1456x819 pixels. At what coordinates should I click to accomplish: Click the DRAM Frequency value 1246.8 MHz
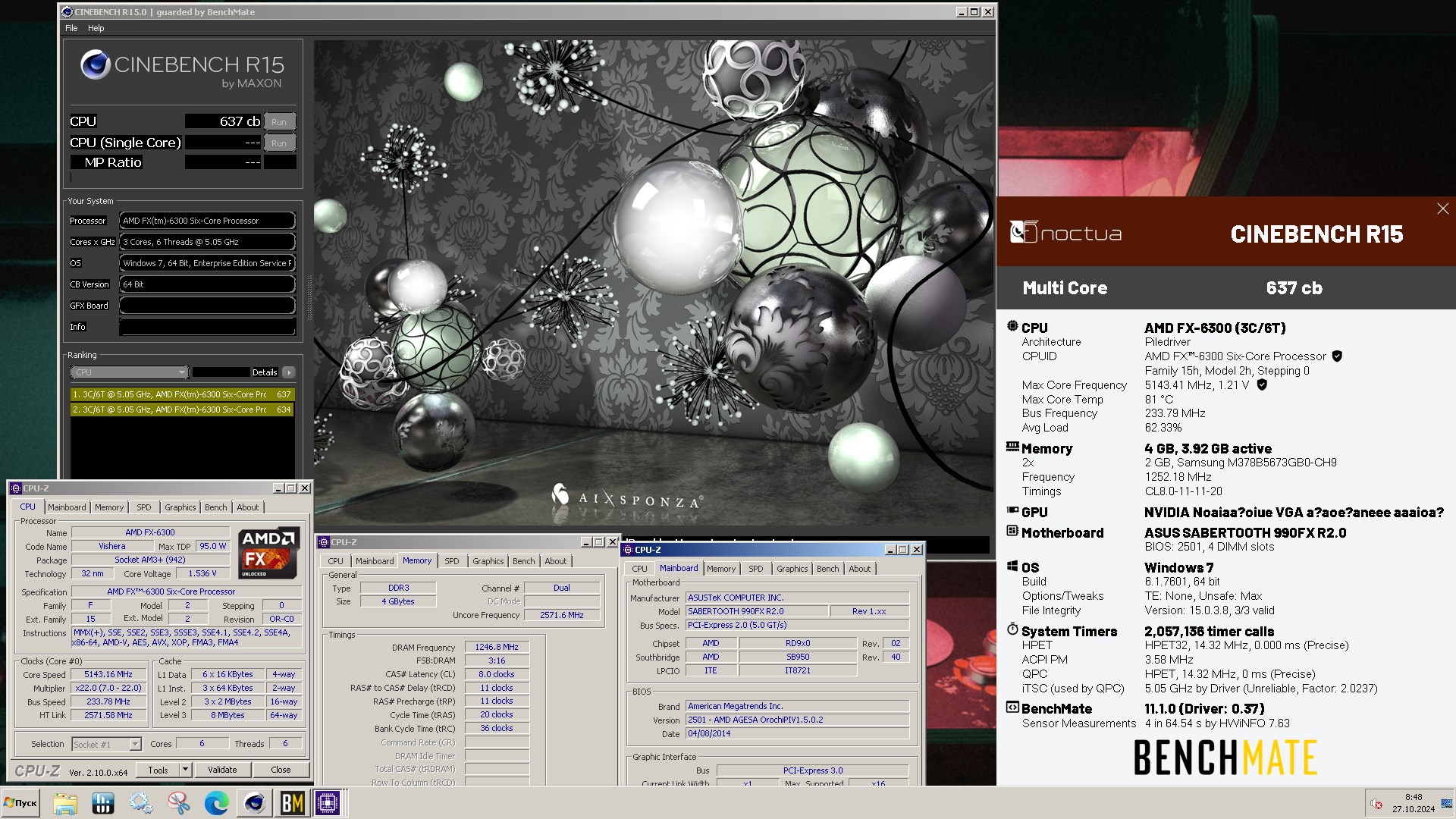tap(497, 648)
